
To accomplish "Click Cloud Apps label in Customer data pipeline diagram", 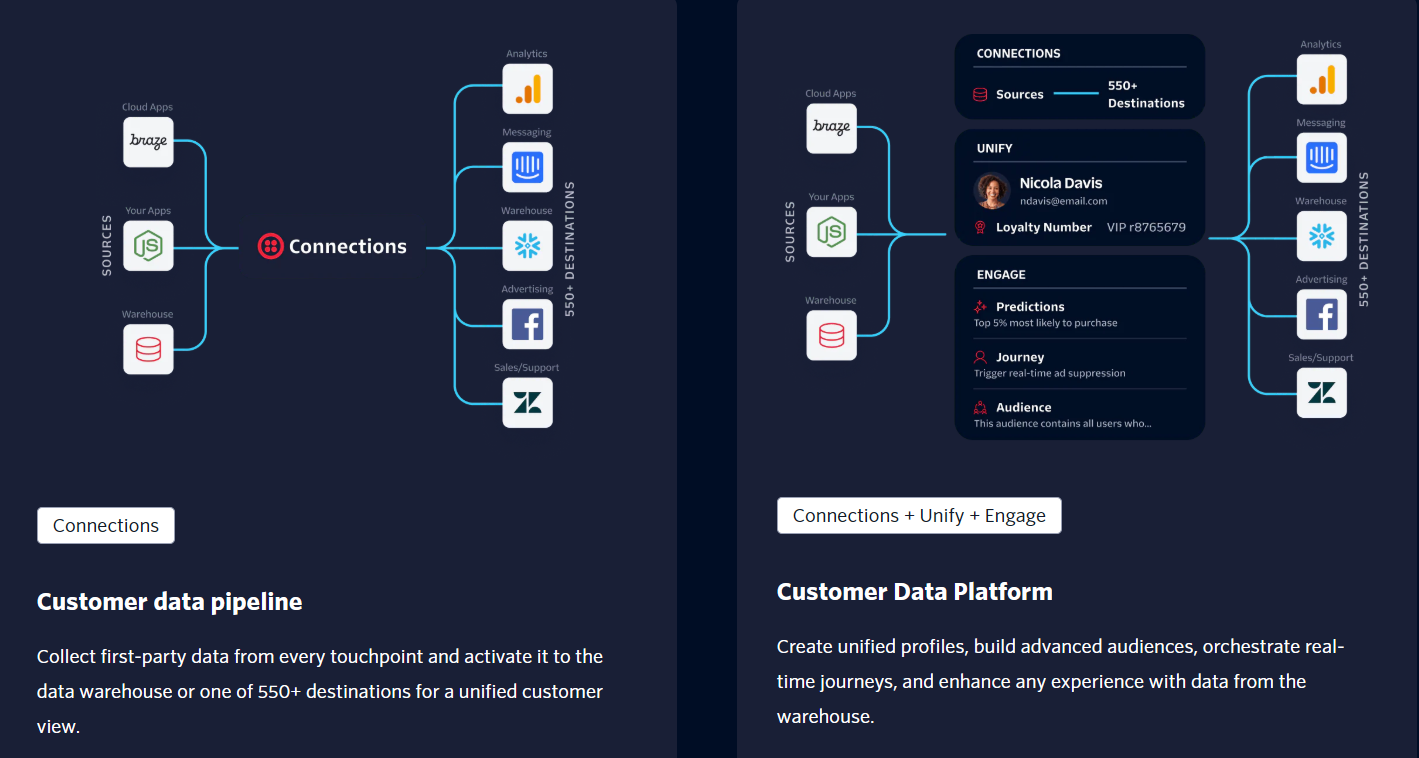I will click(x=148, y=107).
